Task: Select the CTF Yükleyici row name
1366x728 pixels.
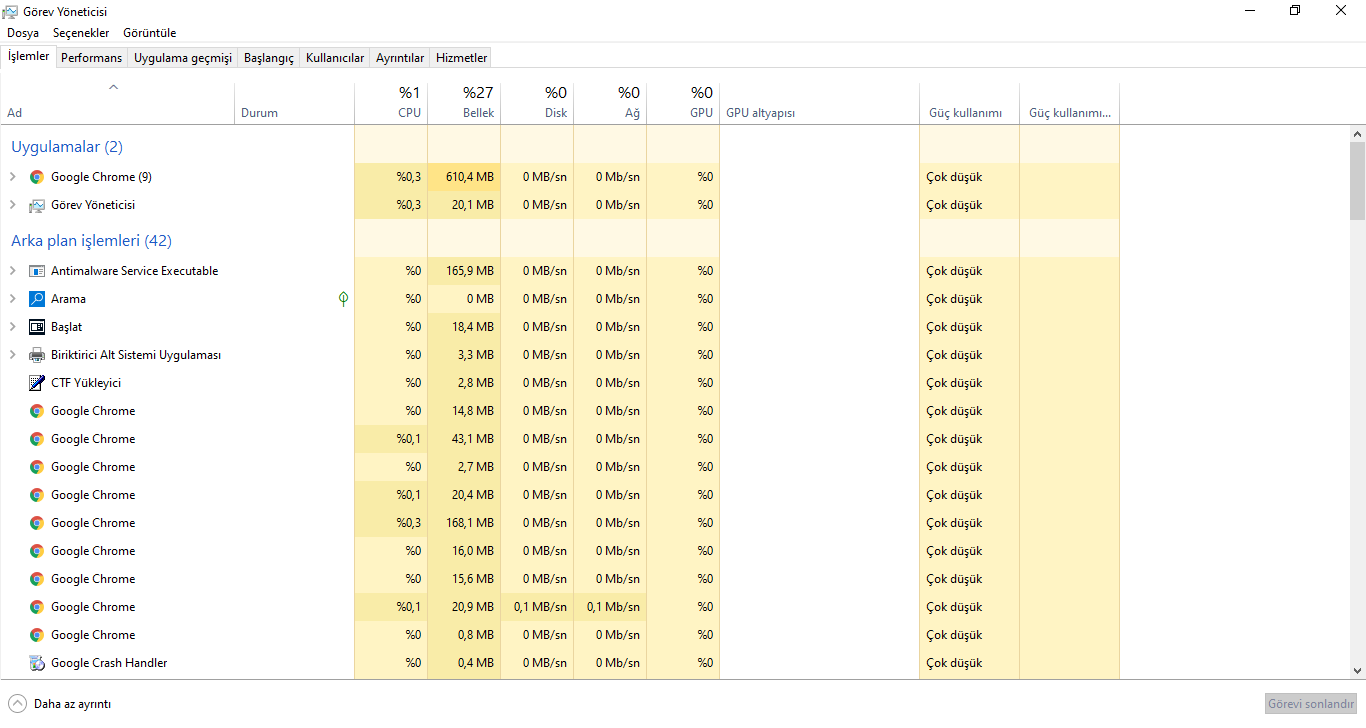Action: click(x=86, y=383)
